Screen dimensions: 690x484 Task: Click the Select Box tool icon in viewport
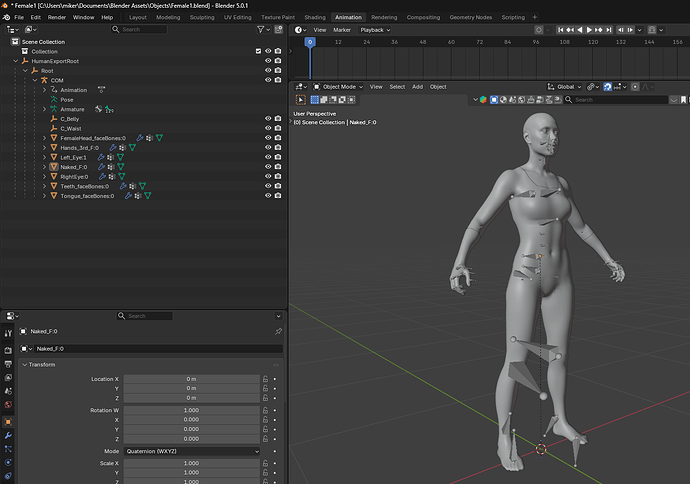301,100
